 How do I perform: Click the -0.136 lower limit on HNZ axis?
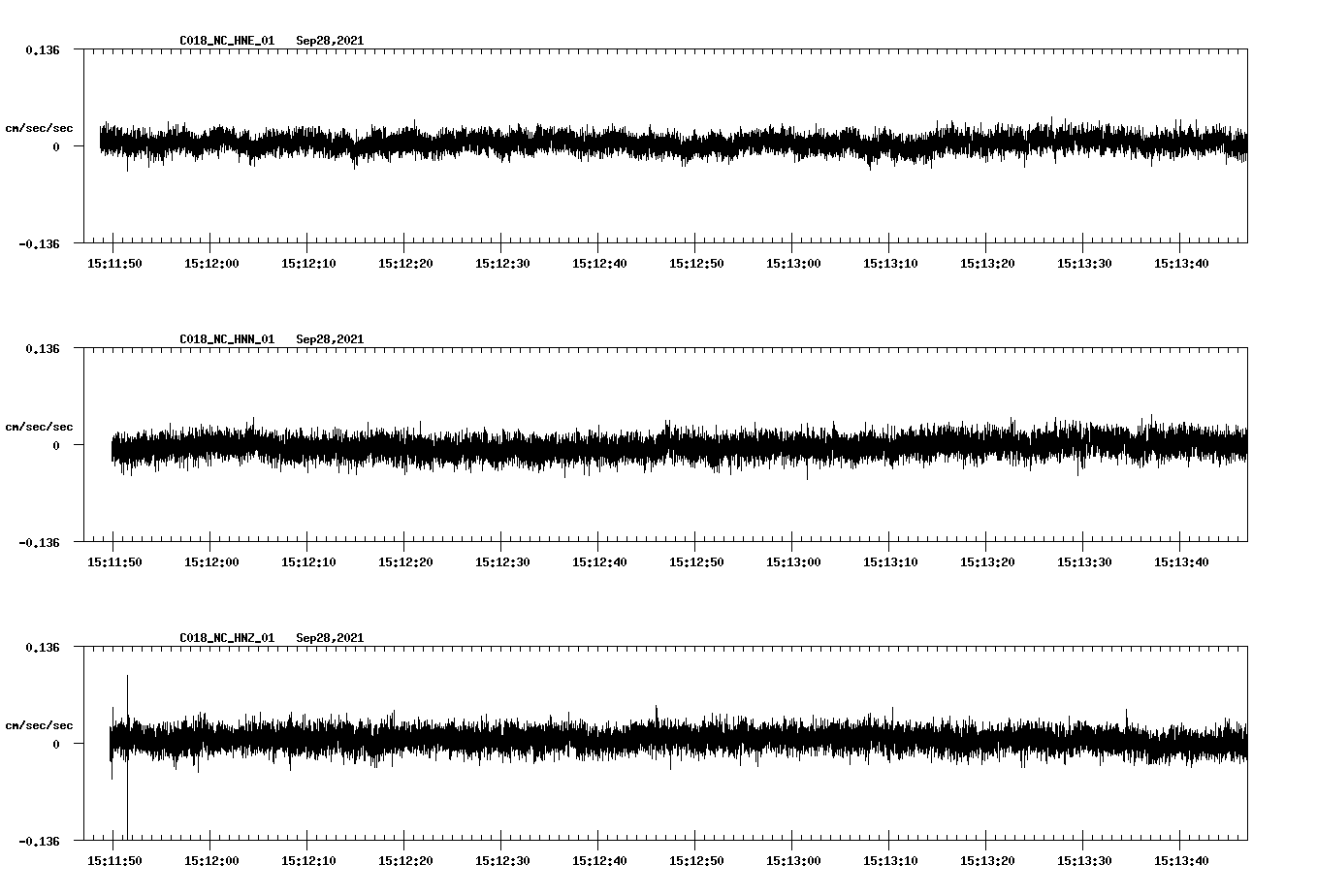tap(39, 841)
